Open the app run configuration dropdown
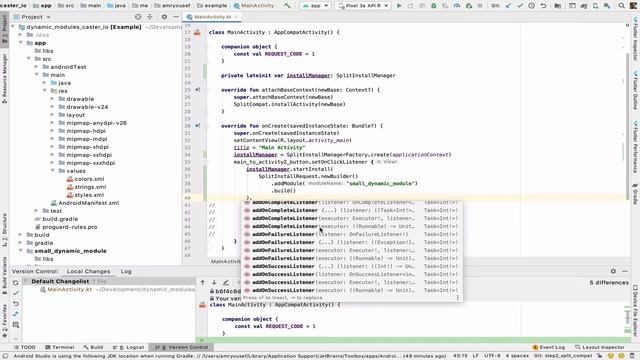 tap(315, 6)
